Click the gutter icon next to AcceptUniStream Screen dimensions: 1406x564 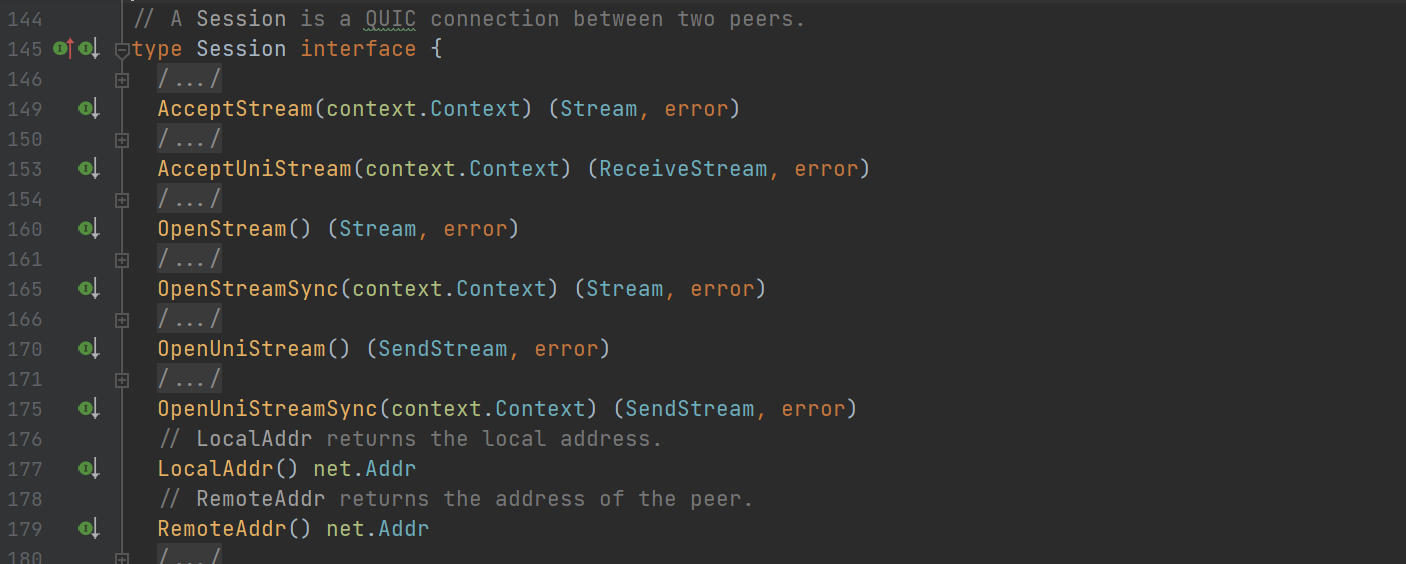click(88, 169)
